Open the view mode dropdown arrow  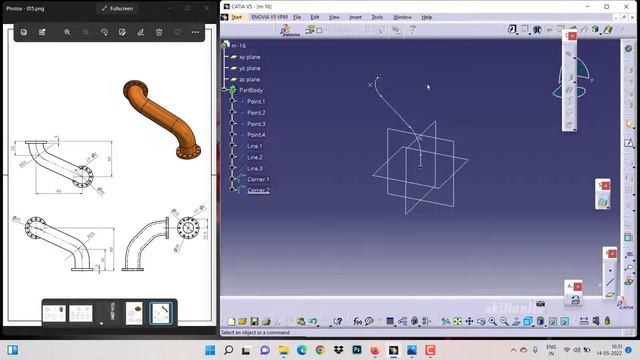[546, 325]
